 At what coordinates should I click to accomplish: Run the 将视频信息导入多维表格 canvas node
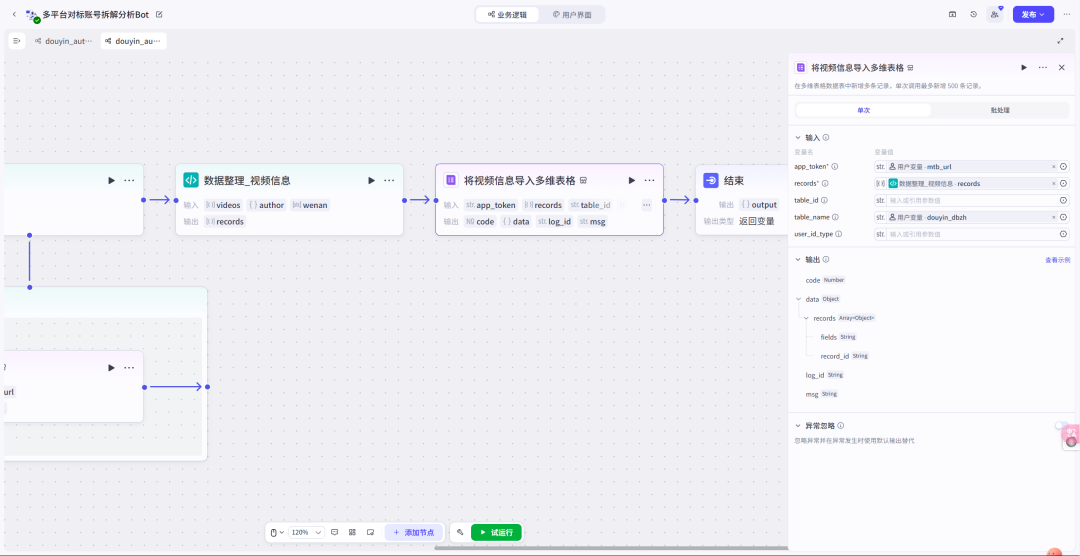pos(632,181)
